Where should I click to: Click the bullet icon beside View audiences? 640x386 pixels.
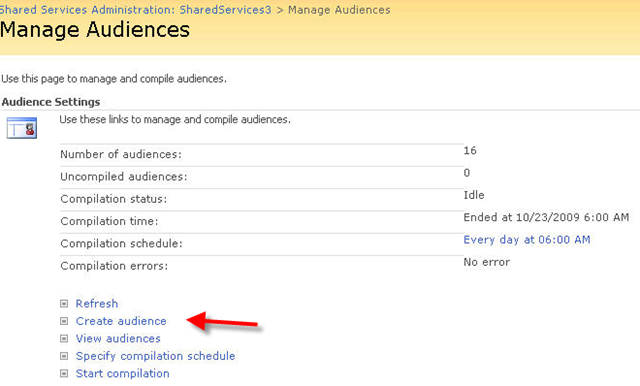coord(64,339)
